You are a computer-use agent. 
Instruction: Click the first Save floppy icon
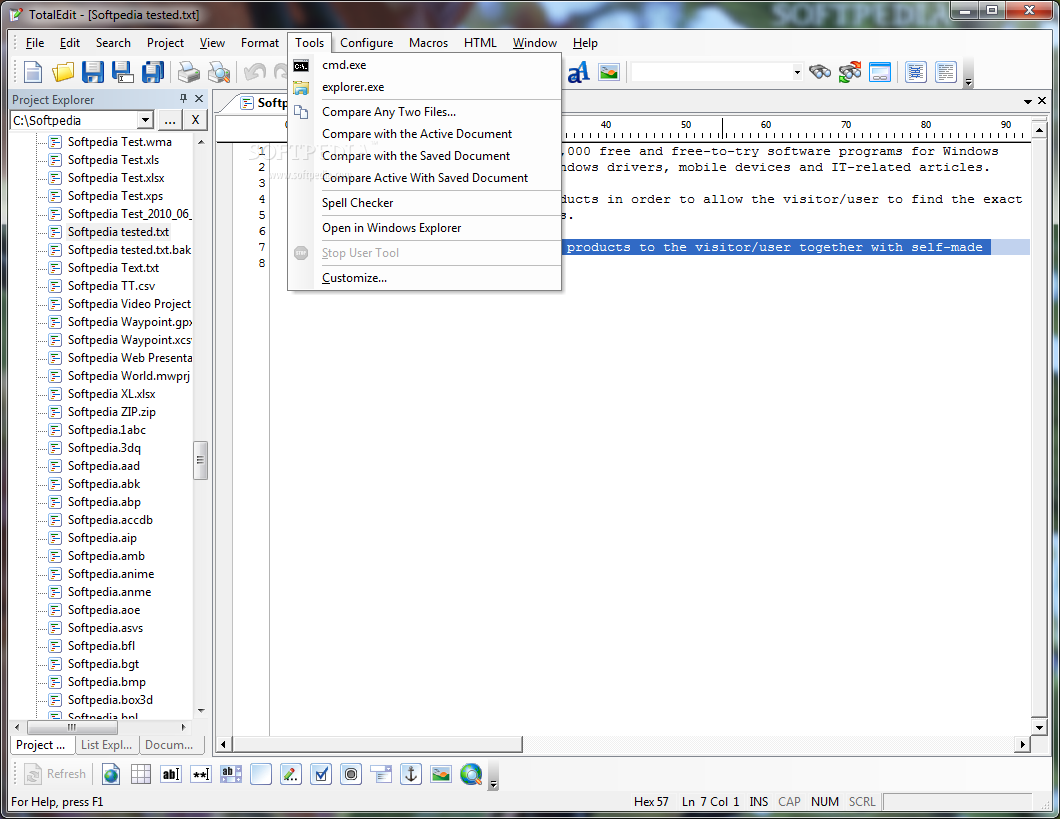pyautogui.click(x=93, y=72)
